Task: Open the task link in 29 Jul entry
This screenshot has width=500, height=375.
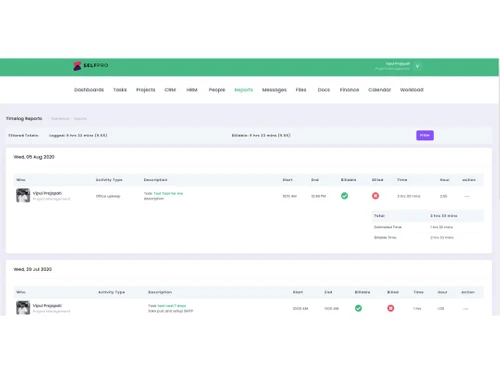Action: point(172,306)
